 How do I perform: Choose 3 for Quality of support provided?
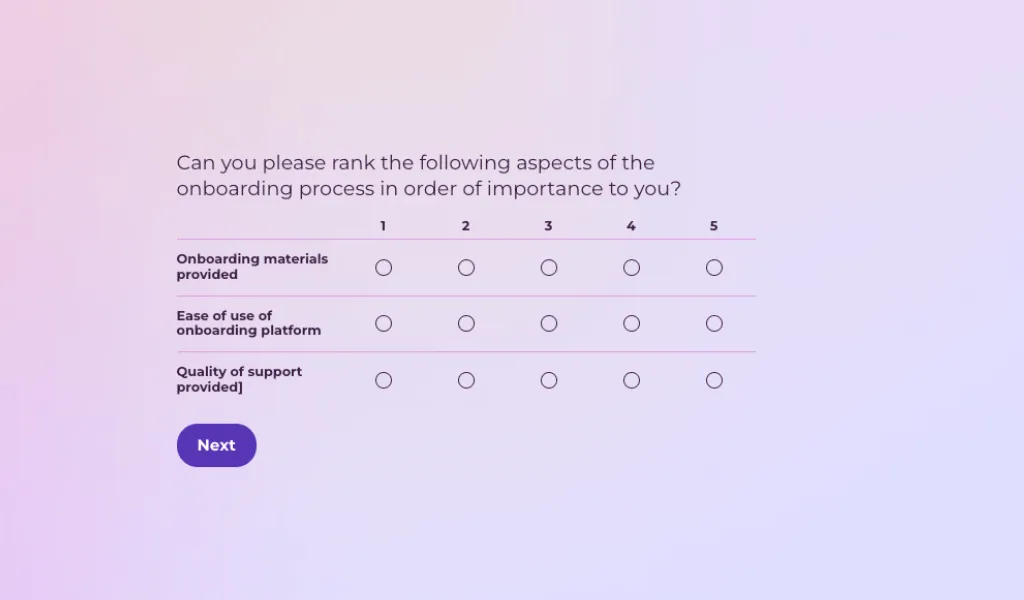pos(549,380)
